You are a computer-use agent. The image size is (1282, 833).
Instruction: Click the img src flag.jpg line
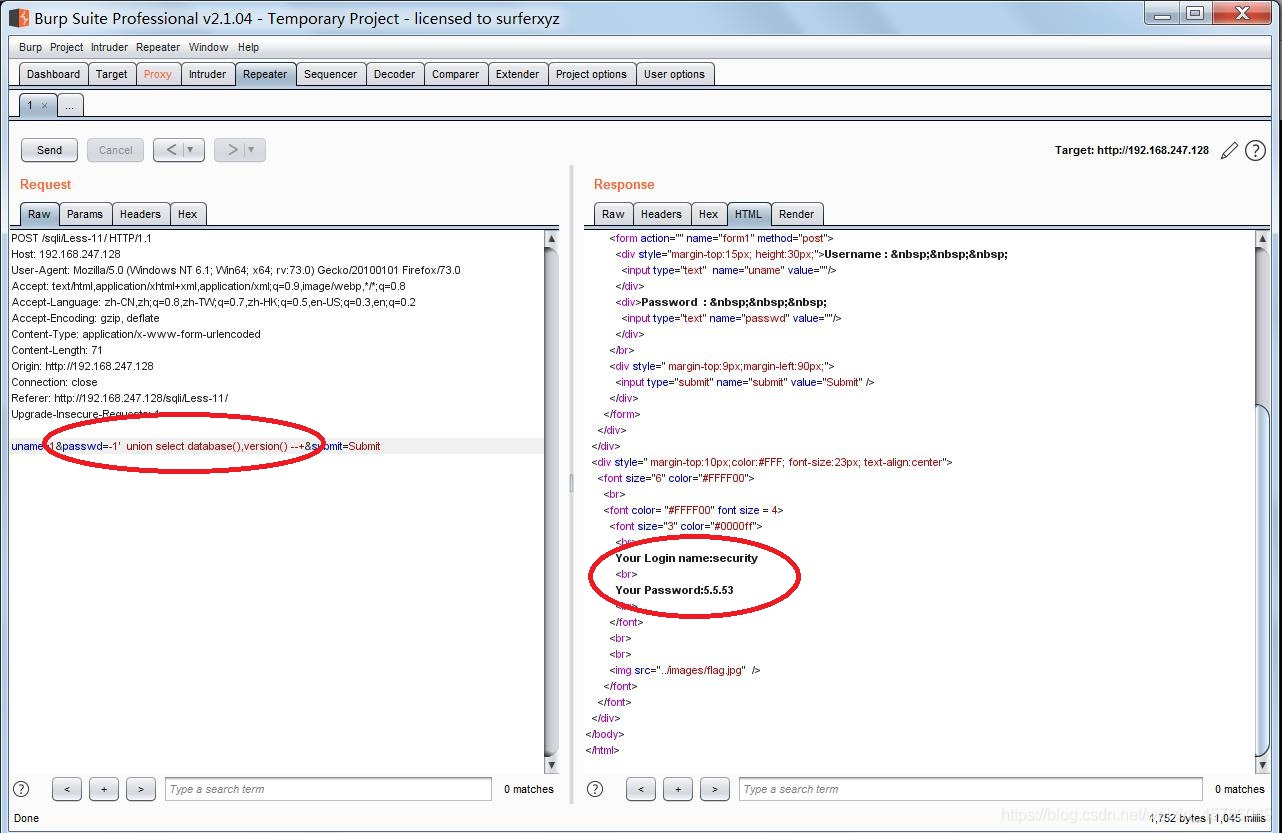[685, 670]
